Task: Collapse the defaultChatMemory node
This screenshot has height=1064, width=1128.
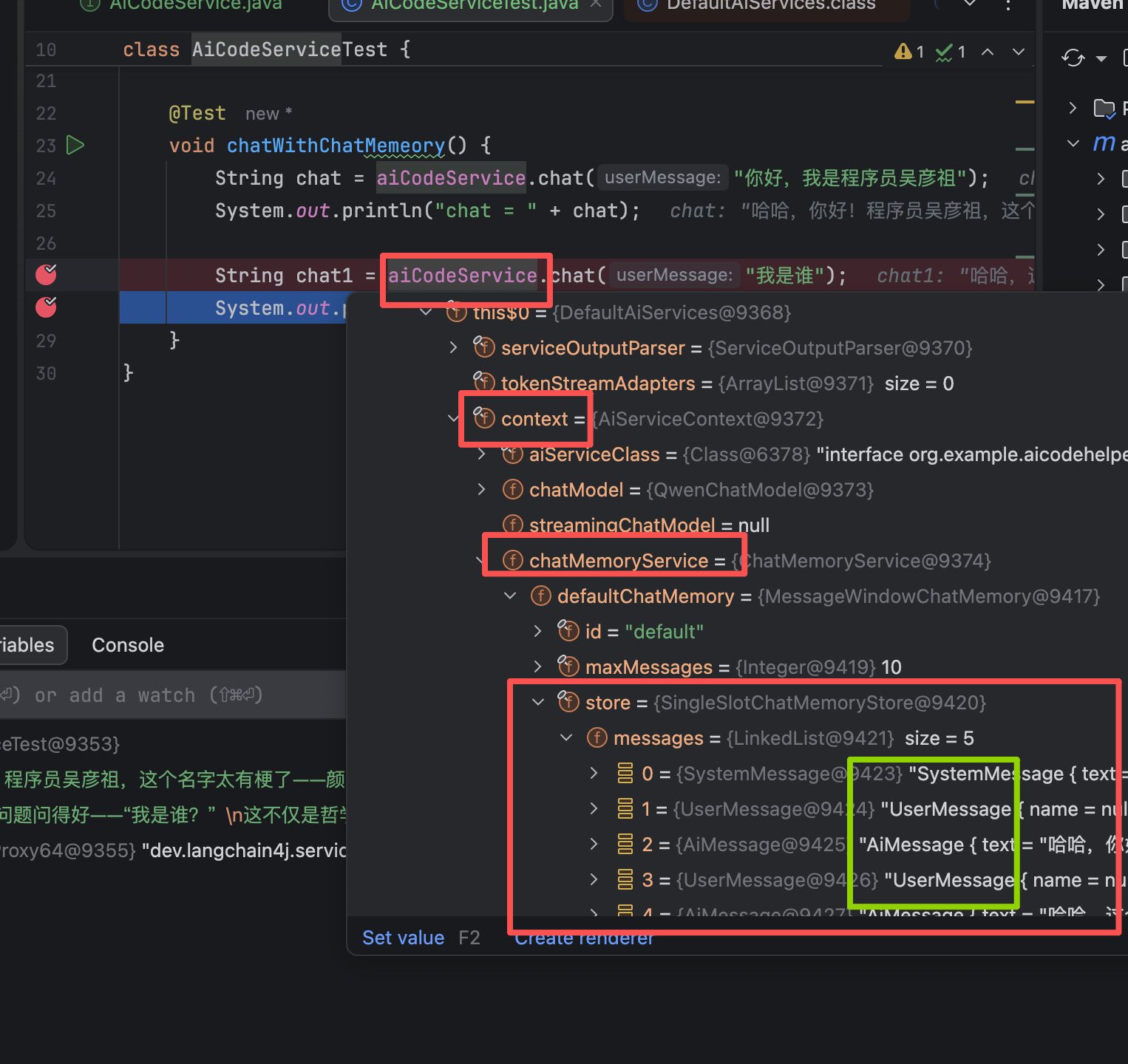Action: (510, 596)
